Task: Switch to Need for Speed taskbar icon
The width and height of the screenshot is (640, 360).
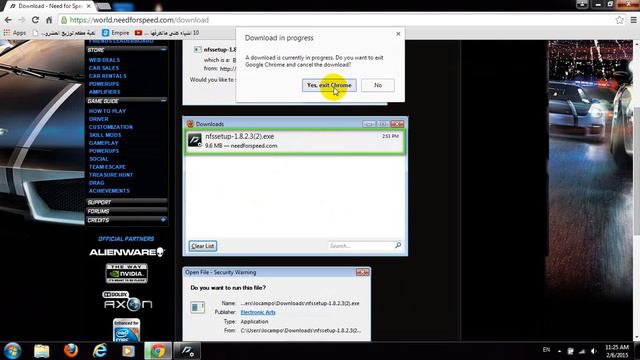Action: point(187,351)
